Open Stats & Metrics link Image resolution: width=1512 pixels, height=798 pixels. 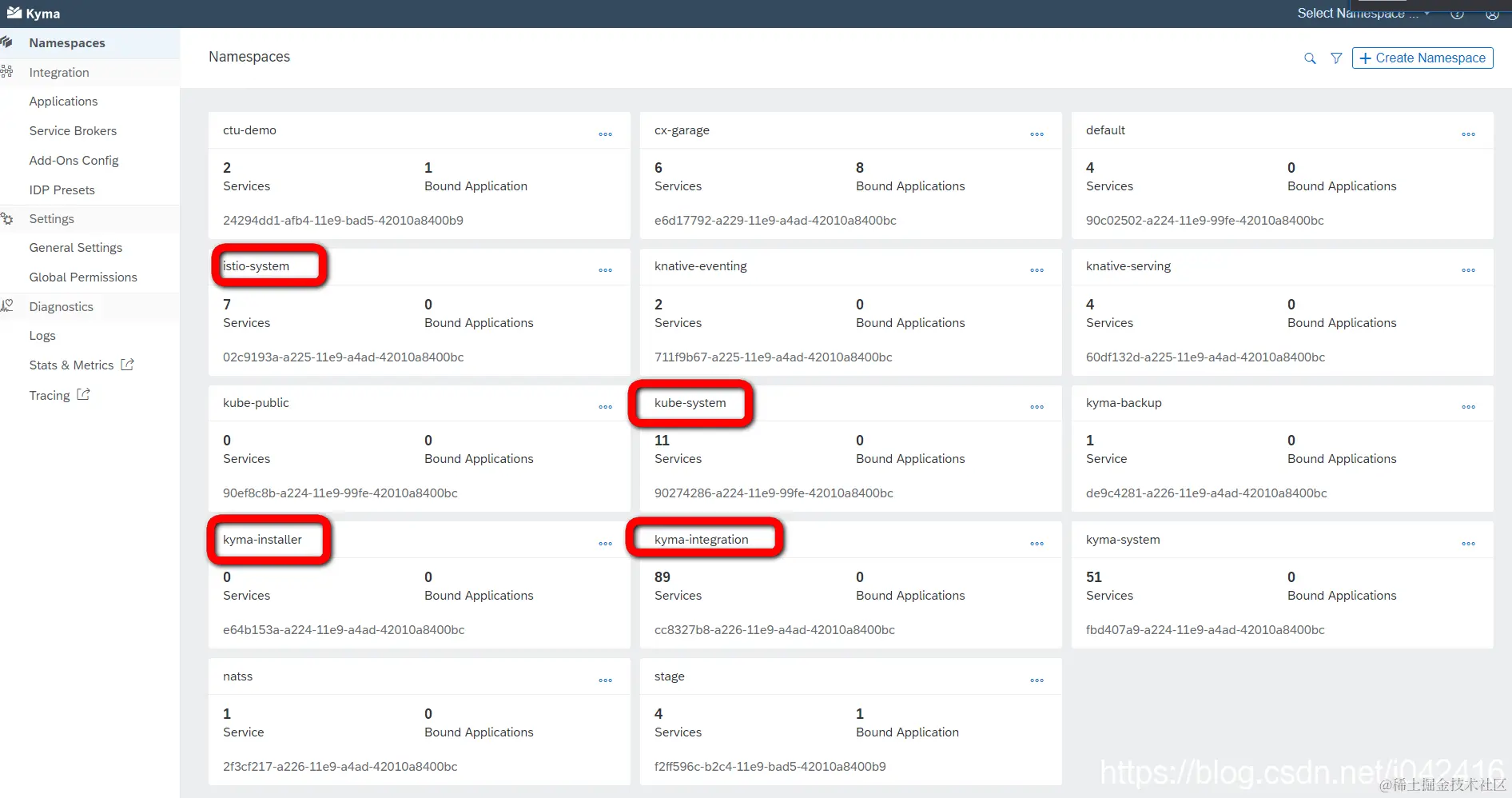coord(71,365)
